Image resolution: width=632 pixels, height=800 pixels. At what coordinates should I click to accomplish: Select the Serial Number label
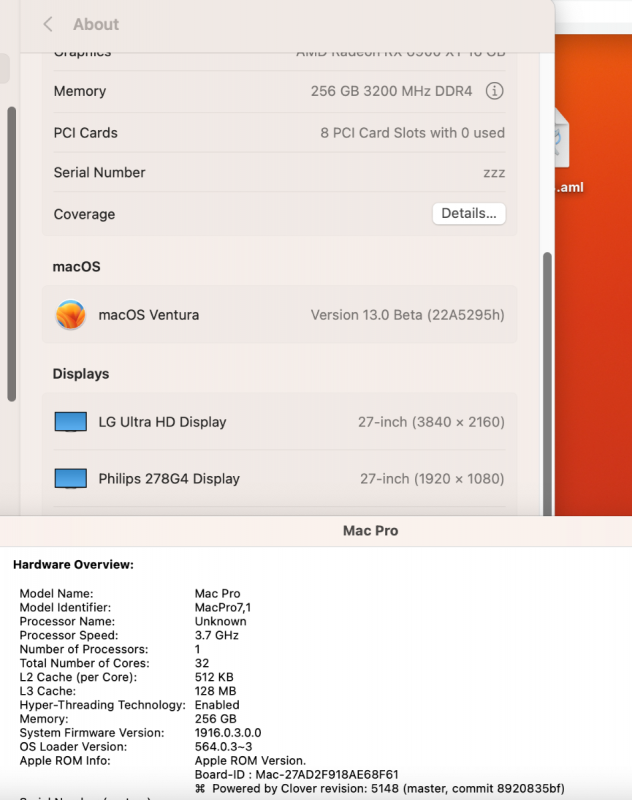tap(99, 172)
